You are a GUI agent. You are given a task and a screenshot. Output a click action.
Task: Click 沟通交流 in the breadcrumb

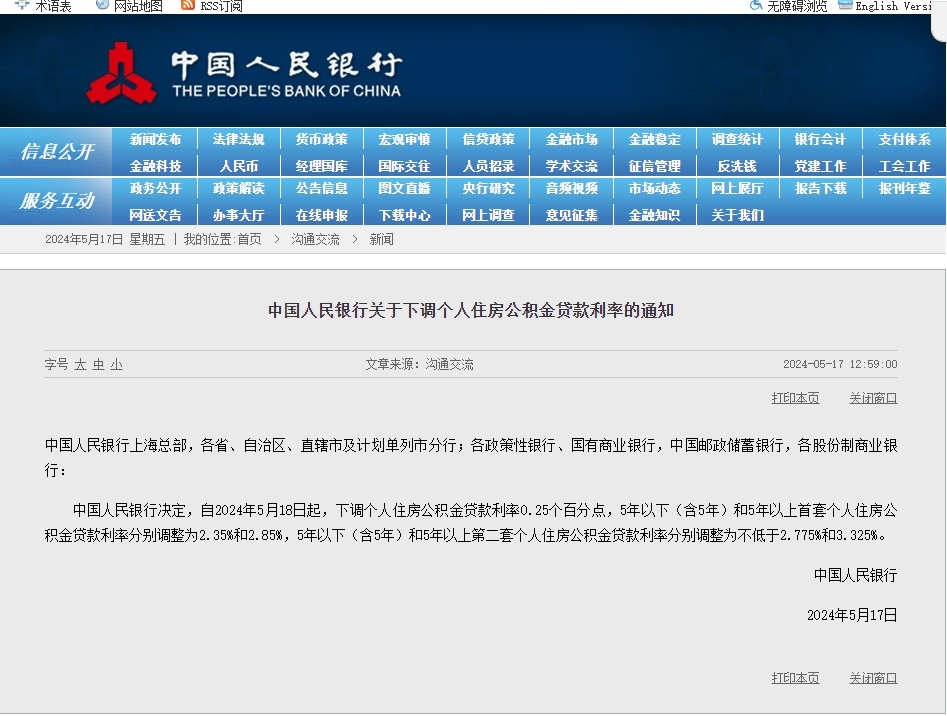[315, 240]
